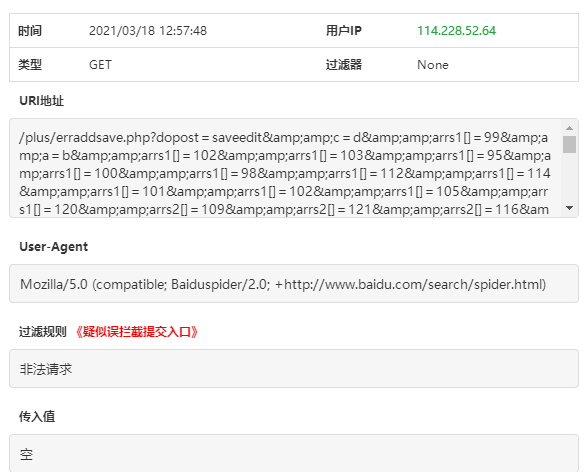Click the 传入值 heading
Viewport: 588px width, 472px height.
pos(37,417)
